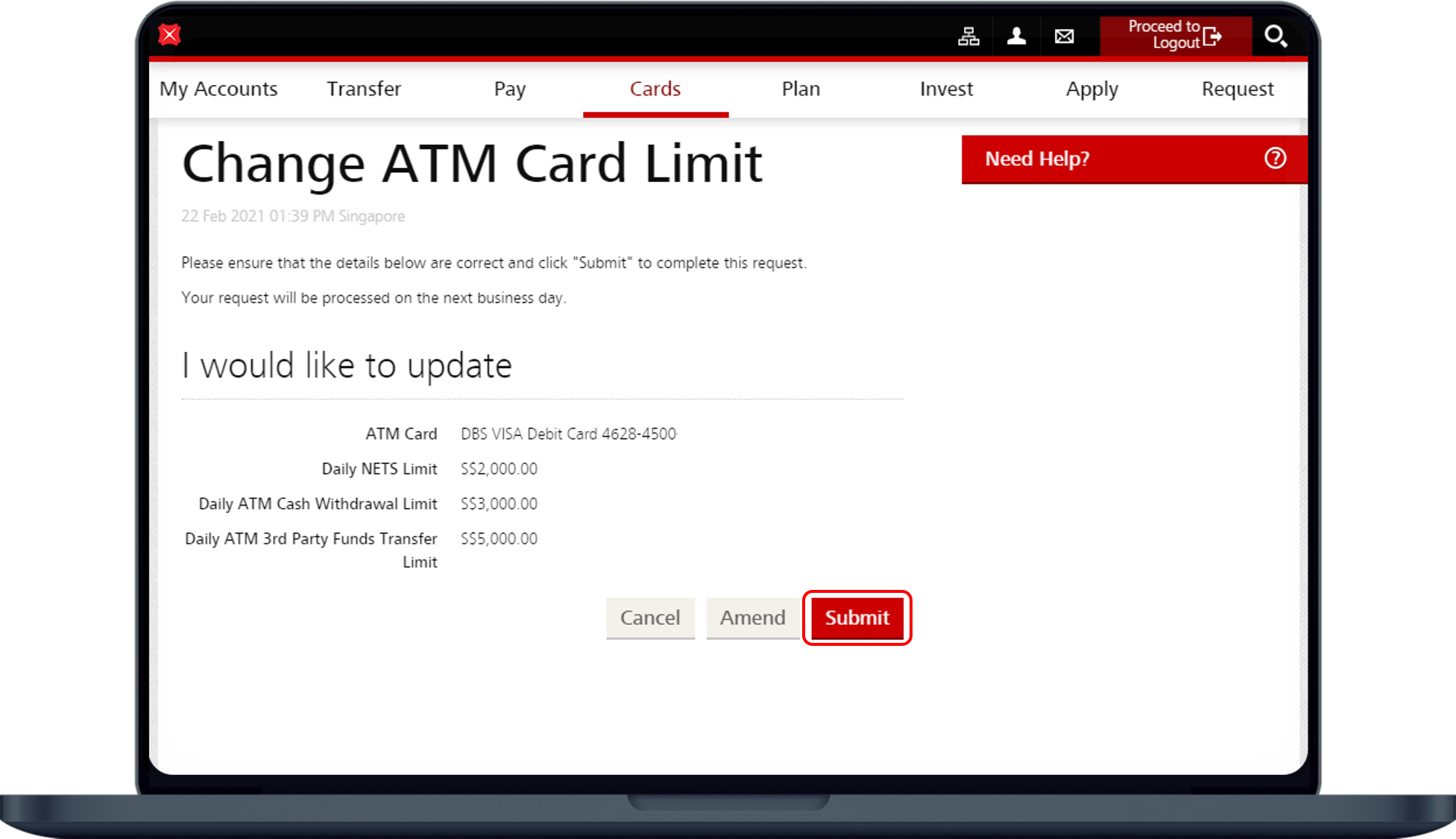Click the logout arrow icon
Screen dimensions: 1456x839
tap(1212, 36)
